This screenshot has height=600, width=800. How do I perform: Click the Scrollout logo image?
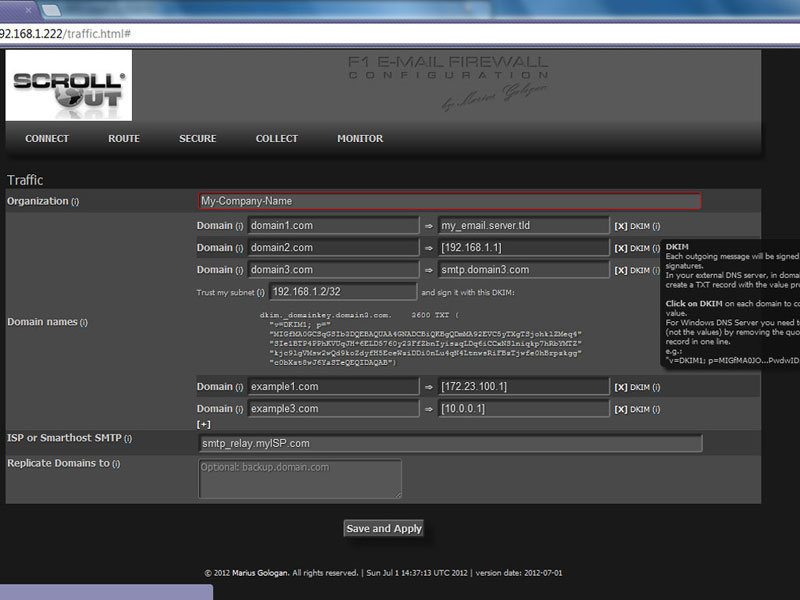coord(69,86)
